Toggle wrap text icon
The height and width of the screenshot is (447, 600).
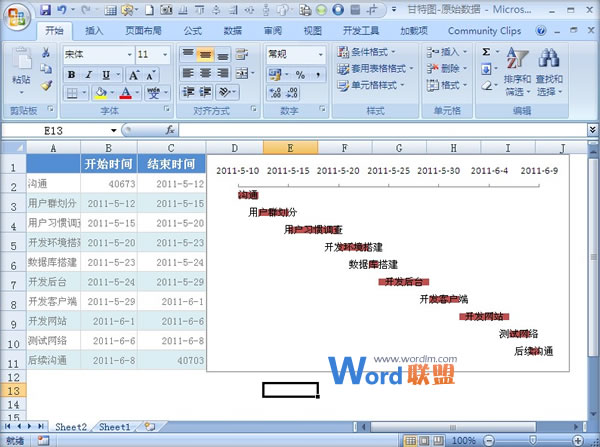[x=242, y=55]
